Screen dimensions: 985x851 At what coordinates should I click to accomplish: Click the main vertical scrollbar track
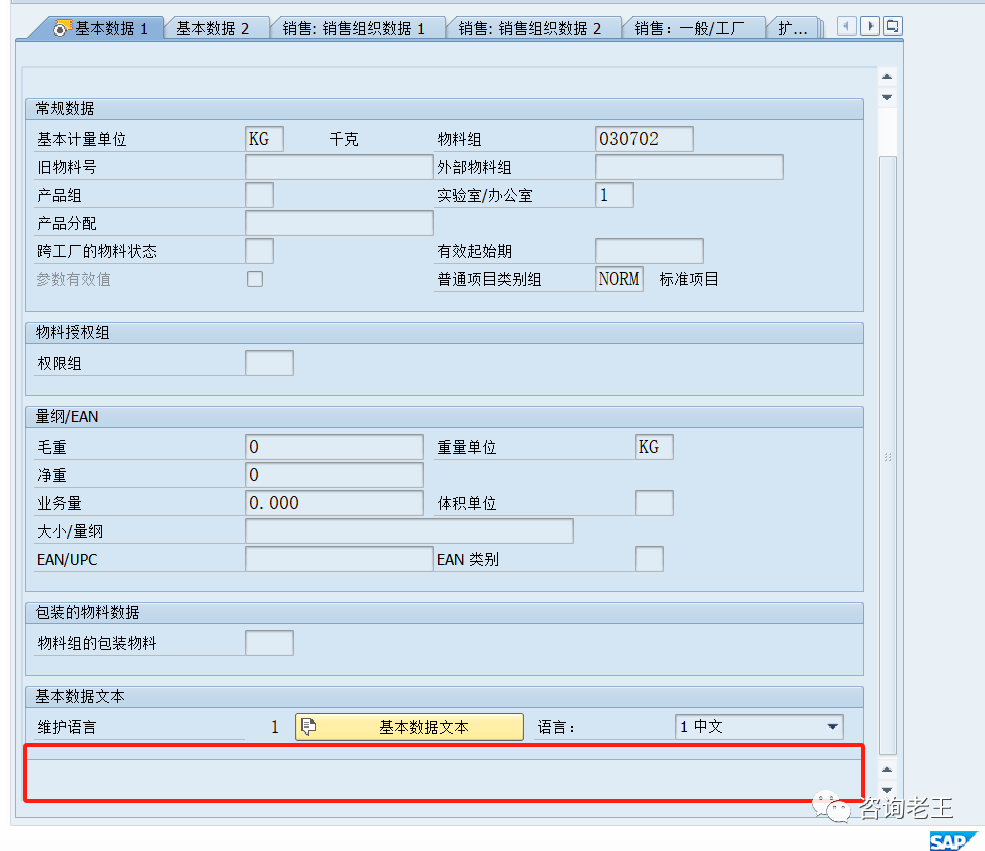(887, 455)
